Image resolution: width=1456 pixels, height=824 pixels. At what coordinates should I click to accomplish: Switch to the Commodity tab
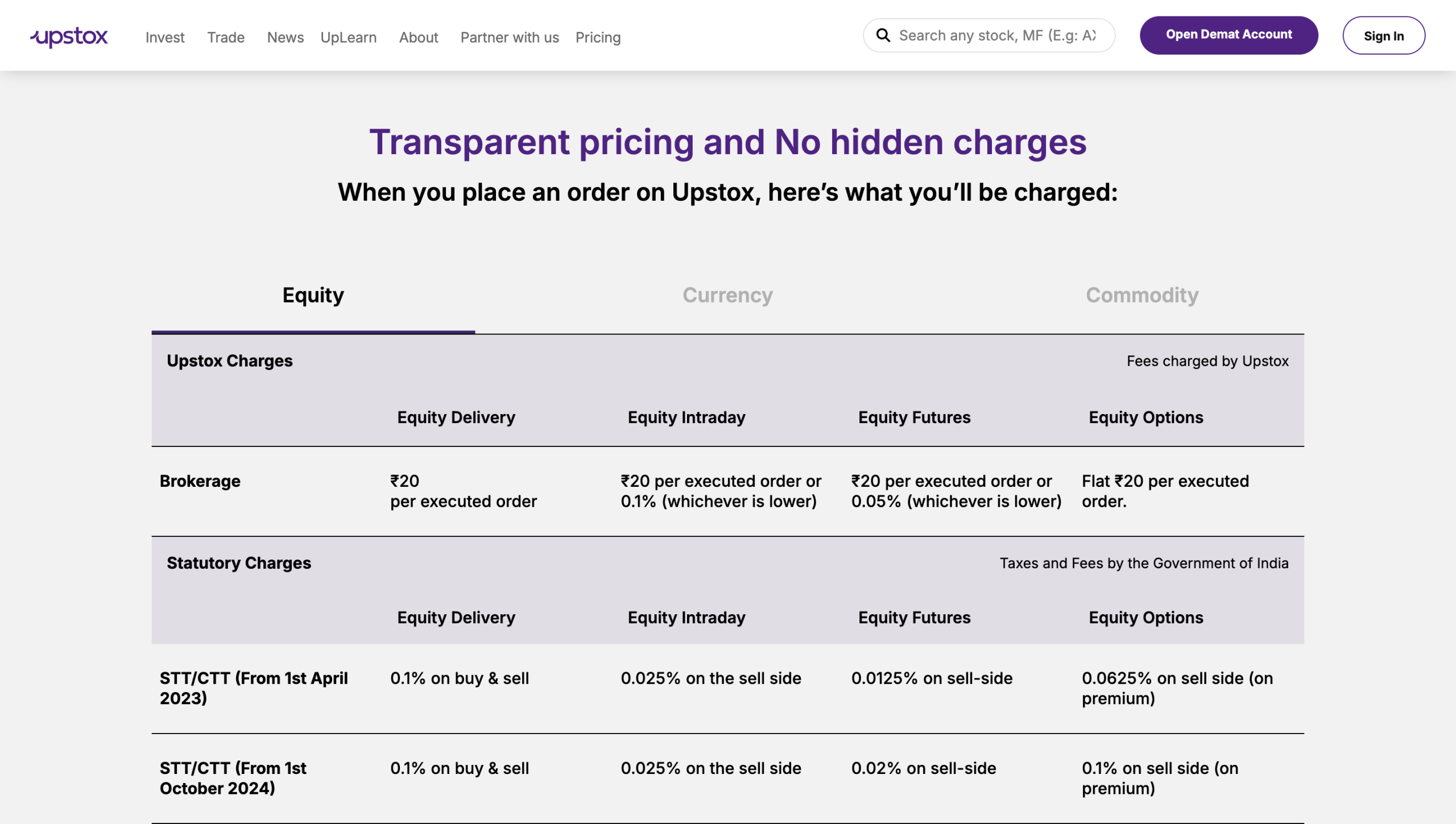tap(1142, 296)
